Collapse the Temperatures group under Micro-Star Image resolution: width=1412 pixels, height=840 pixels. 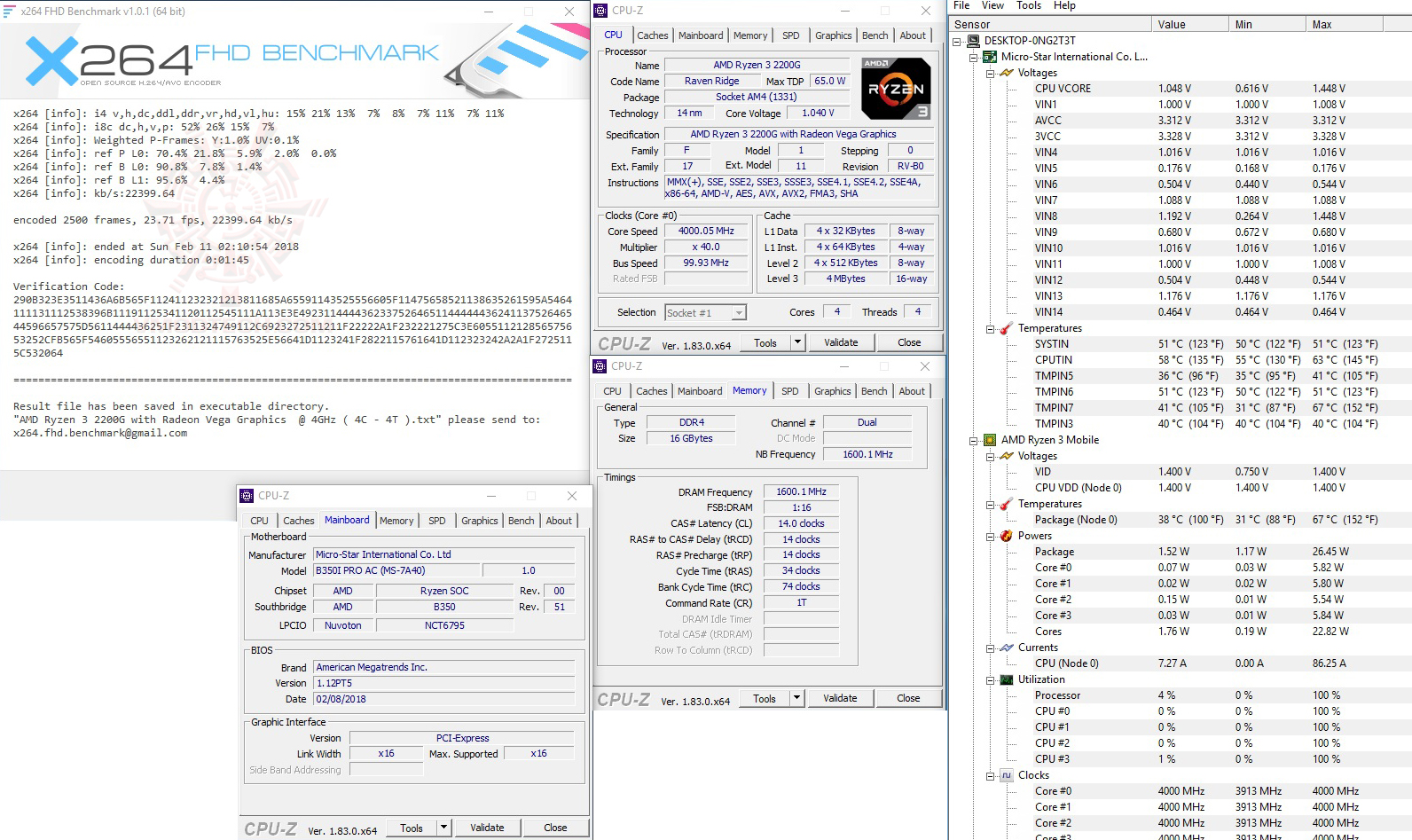point(991,328)
